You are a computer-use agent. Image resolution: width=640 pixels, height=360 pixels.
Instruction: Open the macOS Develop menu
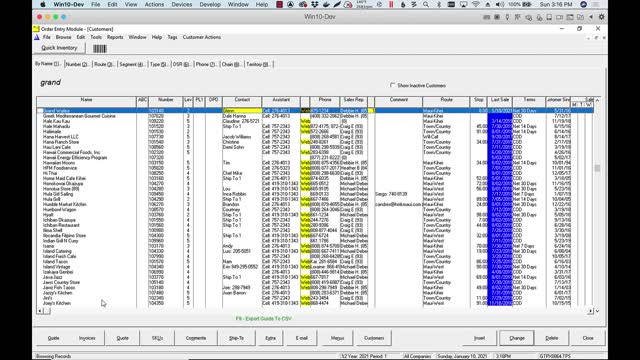click(210, 4)
